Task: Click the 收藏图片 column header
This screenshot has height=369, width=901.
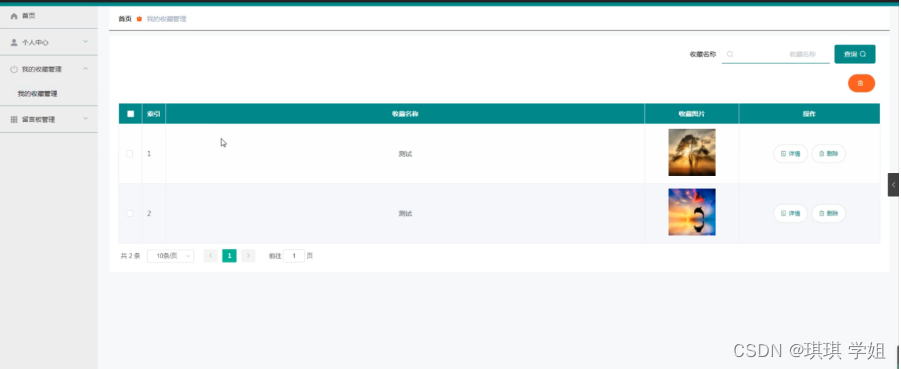Action: point(692,114)
